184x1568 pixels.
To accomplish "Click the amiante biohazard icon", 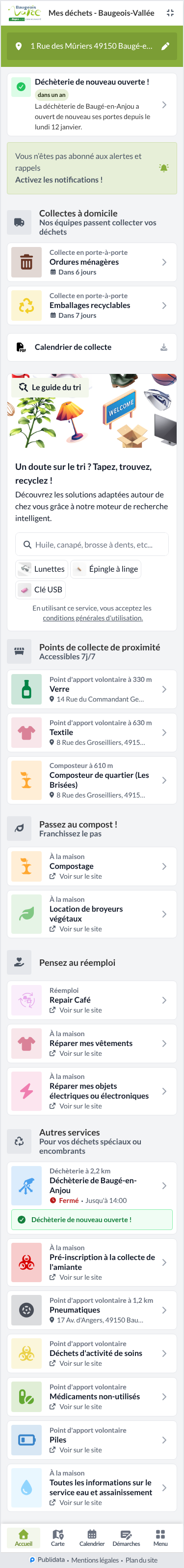I will point(26,1262).
